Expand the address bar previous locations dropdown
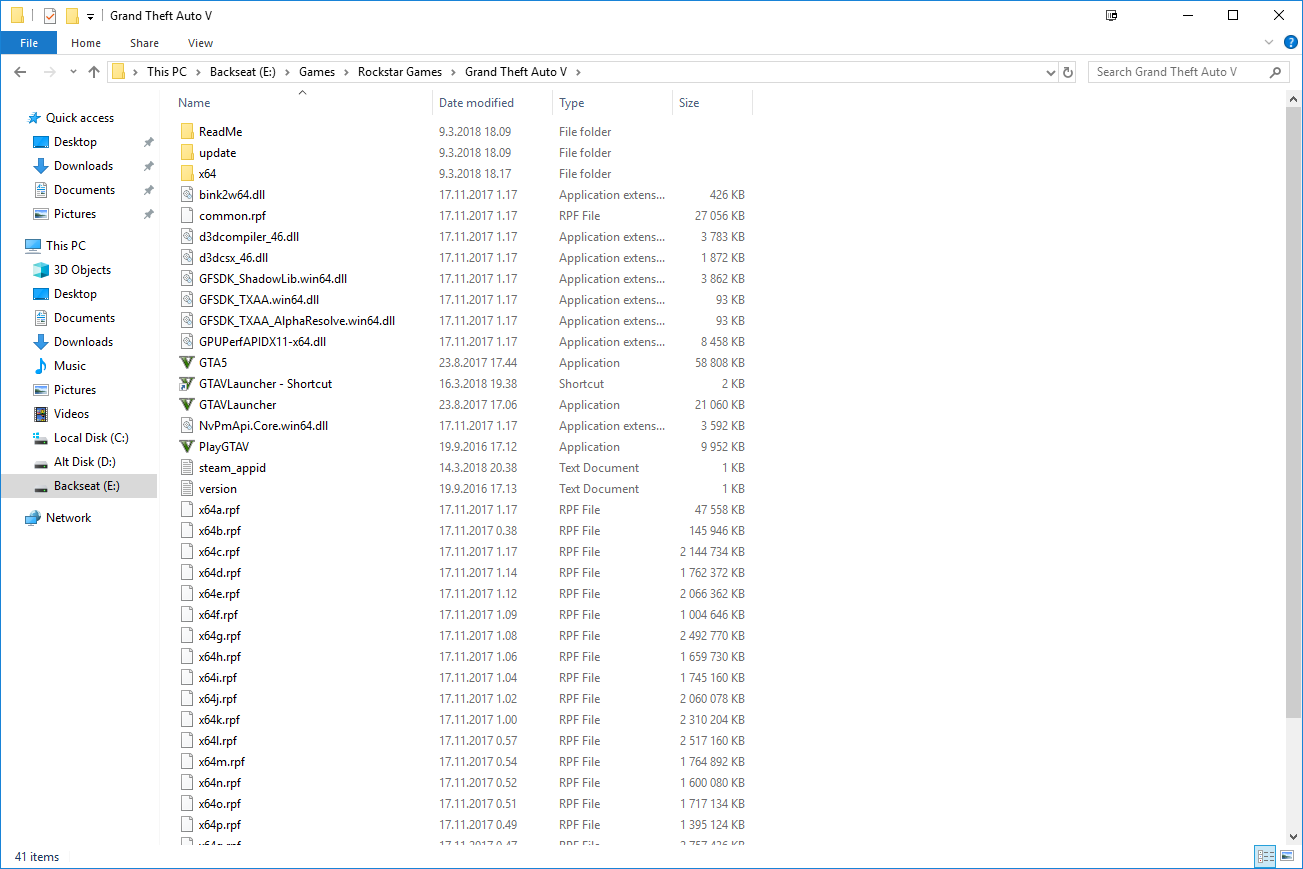The width and height of the screenshot is (1303, 869). 1050,72
